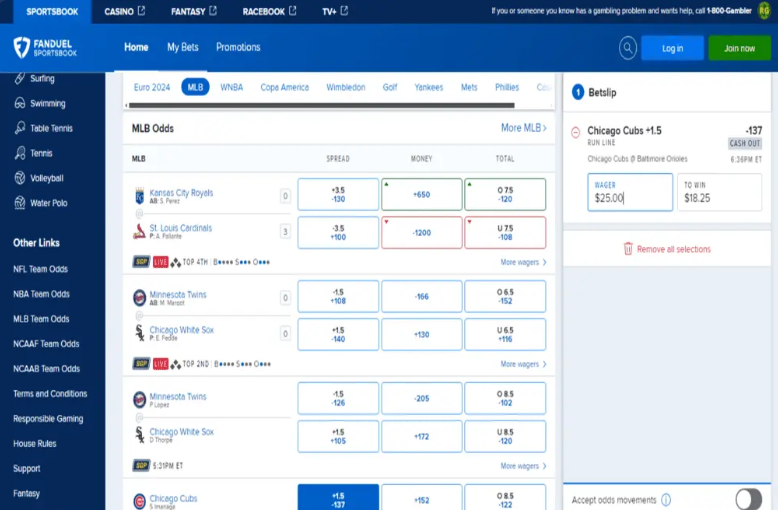This screenshot has height=510, width=778.
Task: Toggle Accept odds movements switch
Action: (x=748, y=499)
